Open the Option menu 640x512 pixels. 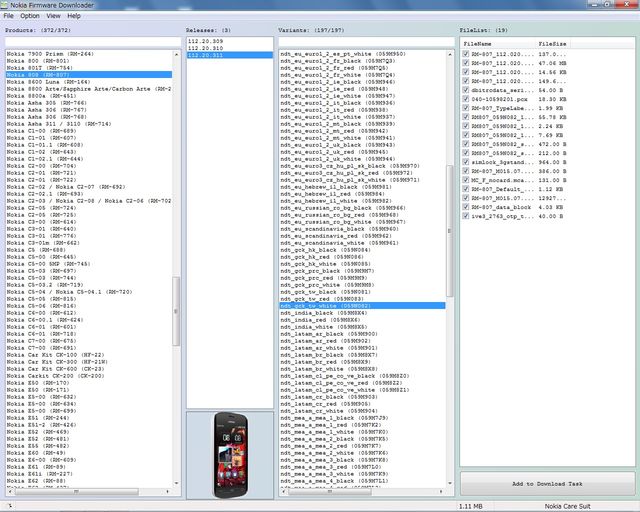click(30, 16)
